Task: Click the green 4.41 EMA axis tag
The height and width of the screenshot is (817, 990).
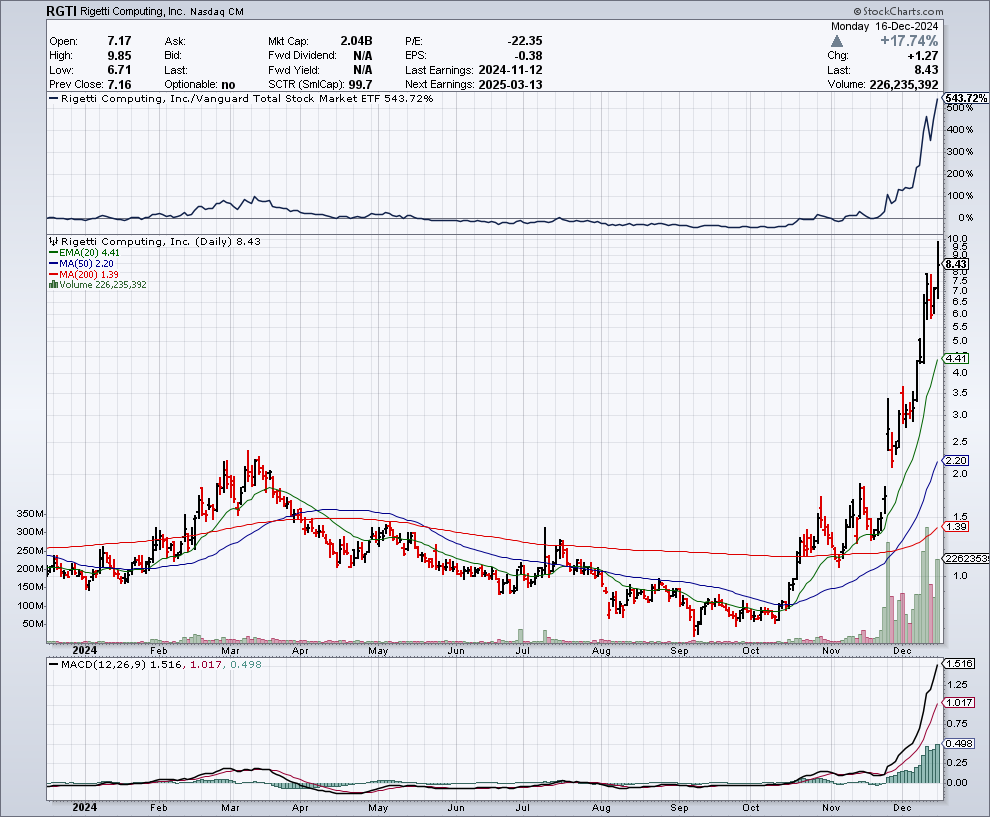Action: [956, 358]
